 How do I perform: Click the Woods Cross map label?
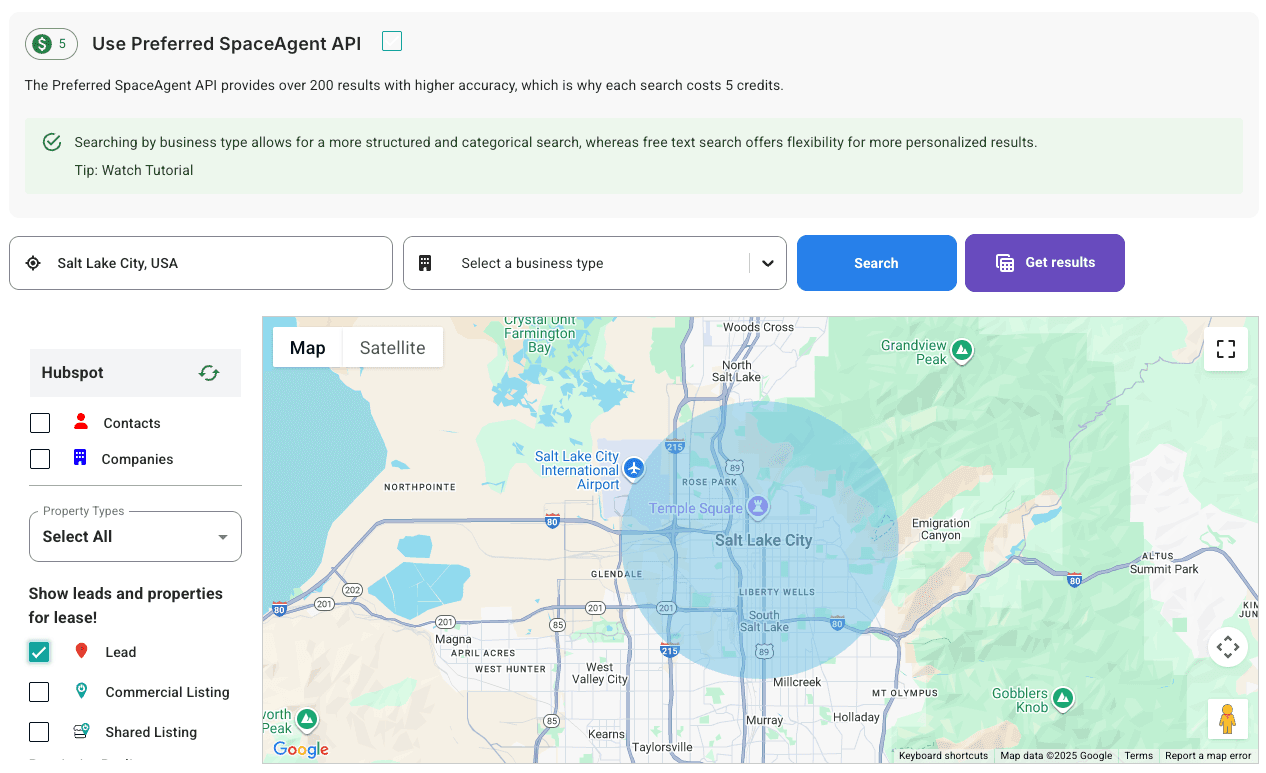(x=758, y=327)
